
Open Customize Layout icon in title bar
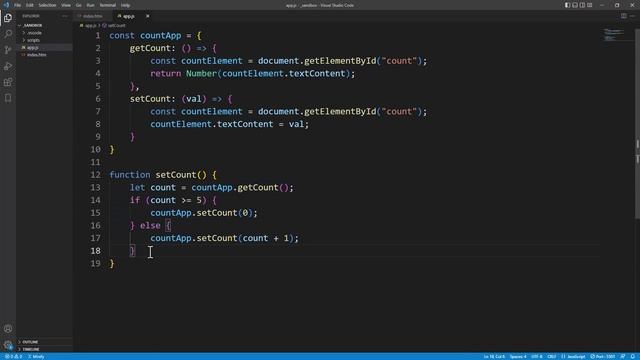click(589, 5)
